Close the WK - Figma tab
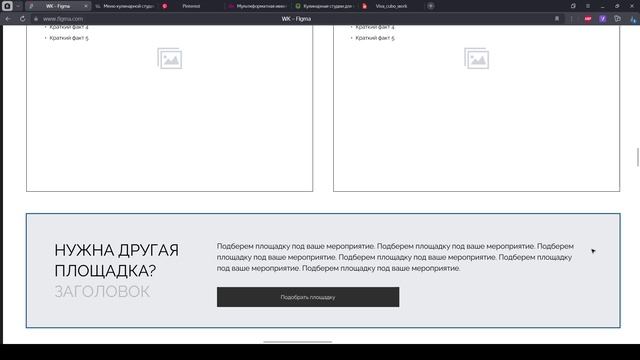This screenshot has height=360, width=640. (86, 6)
